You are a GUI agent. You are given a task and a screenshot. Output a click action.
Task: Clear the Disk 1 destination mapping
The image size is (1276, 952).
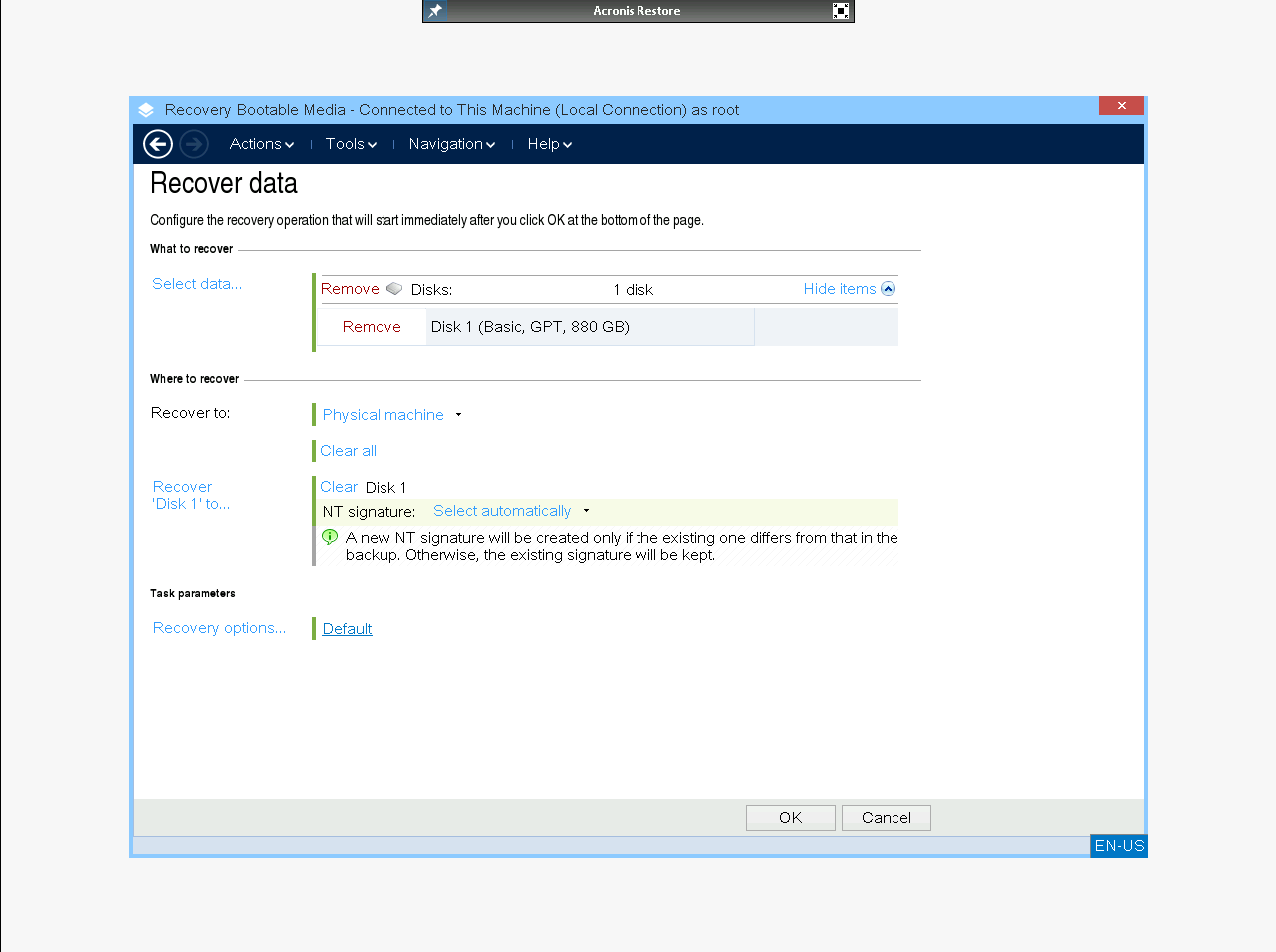pos(339,487)
